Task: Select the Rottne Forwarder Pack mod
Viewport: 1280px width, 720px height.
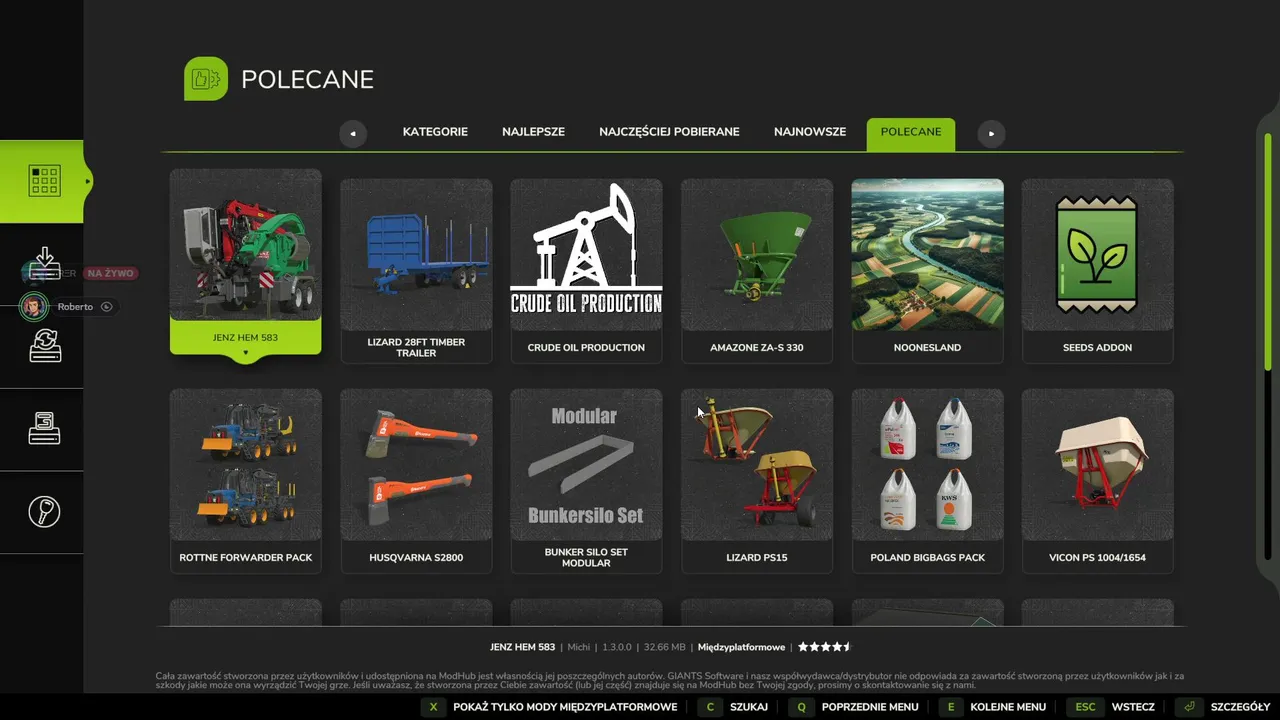Action: coord(245,481)
